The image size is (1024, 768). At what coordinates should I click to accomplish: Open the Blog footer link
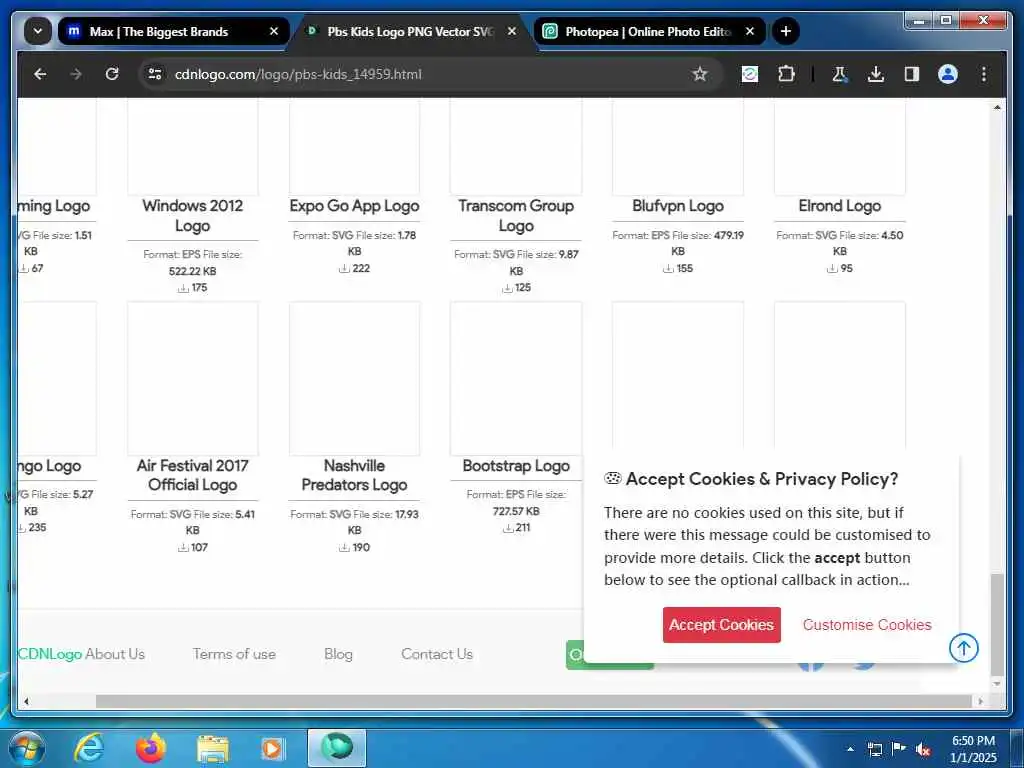(338, 654)
